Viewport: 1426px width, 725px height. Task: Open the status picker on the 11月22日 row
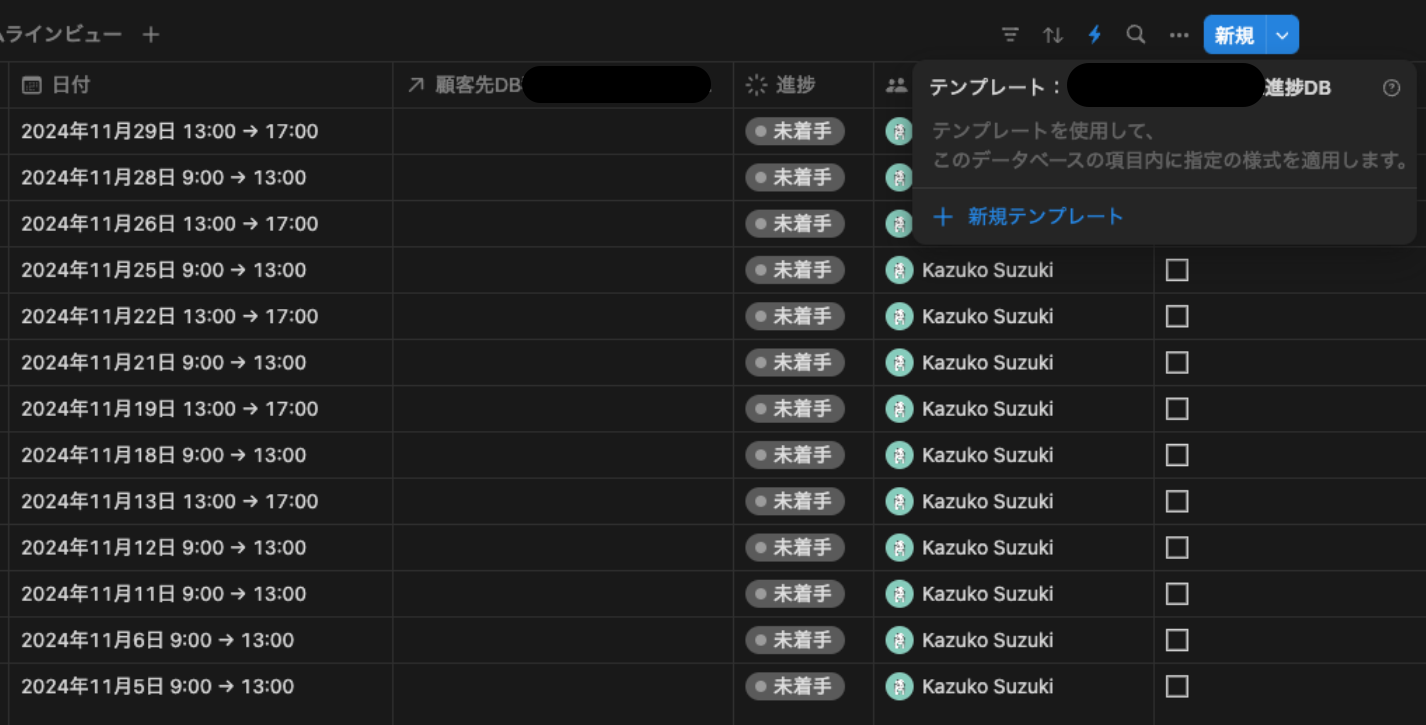[795, 316]
